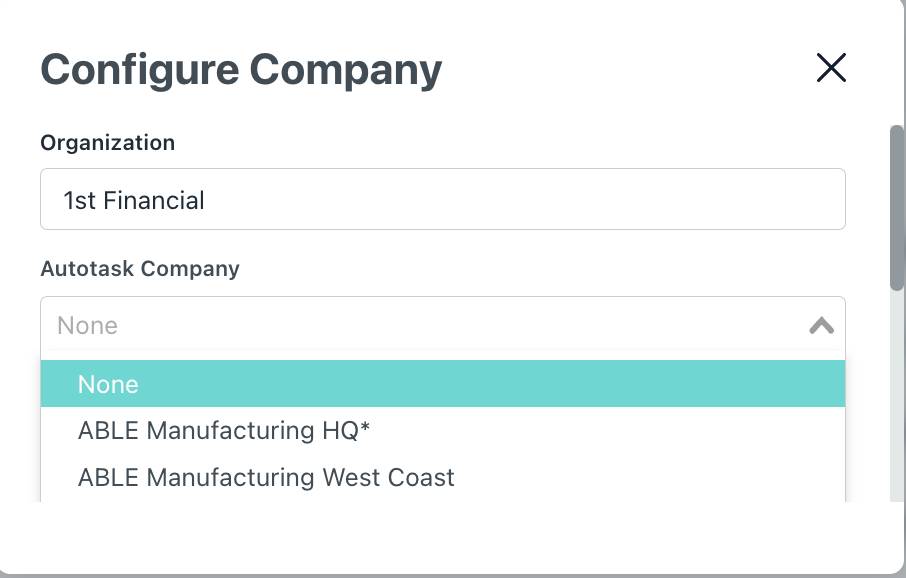Click empty footer area of the dialog
Image resolution: width=906 pixels, height=578 pixels.
point(442,538)
